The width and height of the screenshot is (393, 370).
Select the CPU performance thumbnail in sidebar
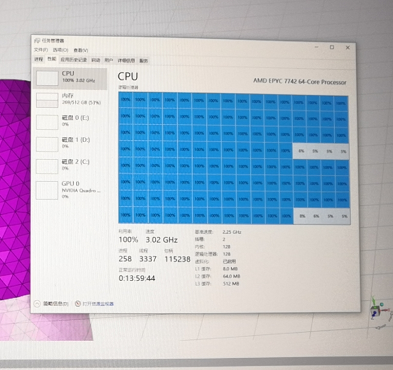pyautogui.click(x=70, y=78)
